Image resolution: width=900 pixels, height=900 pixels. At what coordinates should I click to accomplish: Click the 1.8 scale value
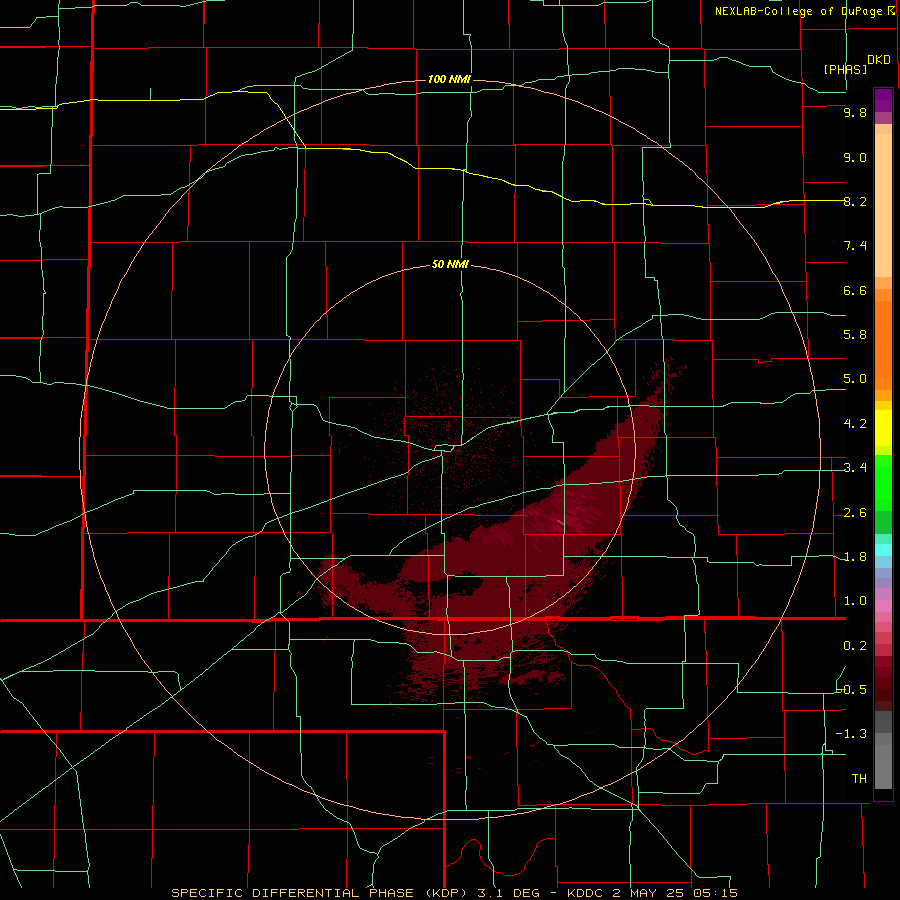(855, 557)
